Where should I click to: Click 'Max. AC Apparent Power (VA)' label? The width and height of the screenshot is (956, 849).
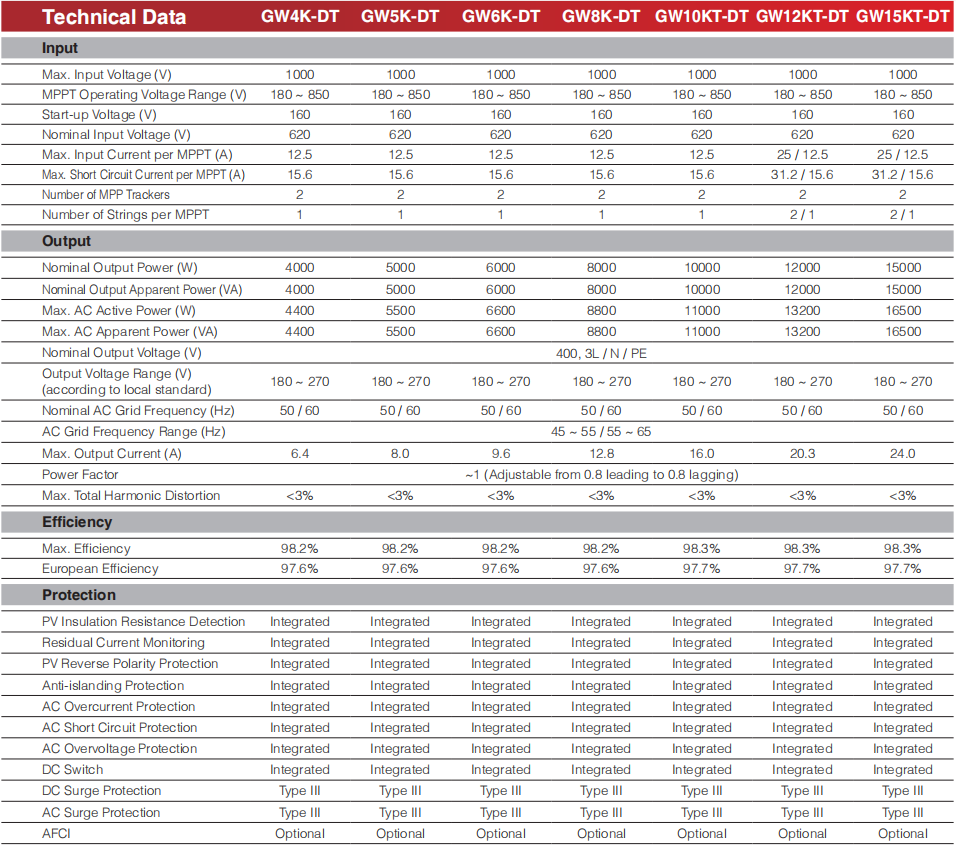pos(129,332)
